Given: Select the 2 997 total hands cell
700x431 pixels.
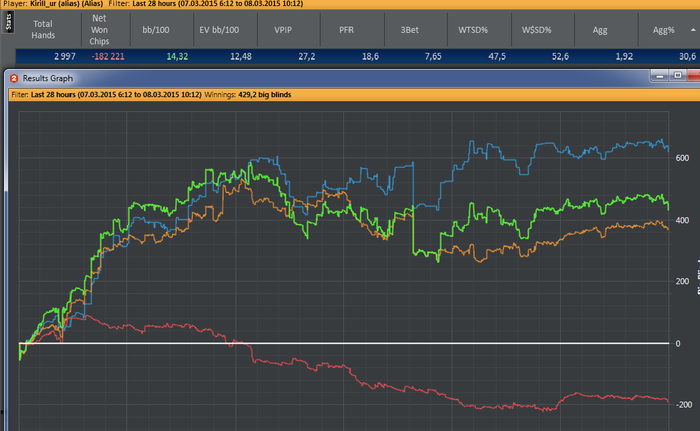Looking at the screenshot, I should coord(65,57).
